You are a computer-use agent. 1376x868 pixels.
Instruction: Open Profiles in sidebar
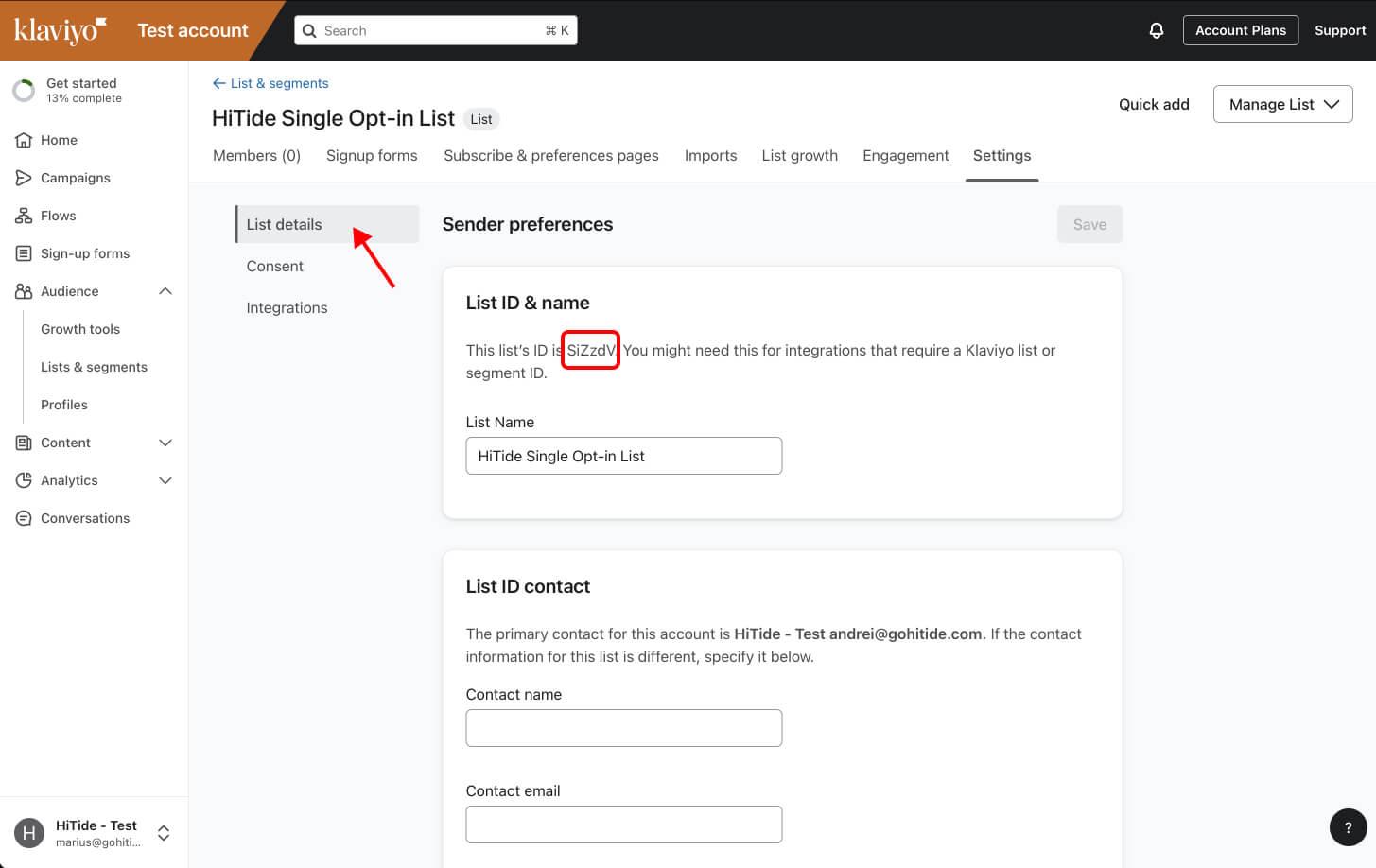(64, 405)
